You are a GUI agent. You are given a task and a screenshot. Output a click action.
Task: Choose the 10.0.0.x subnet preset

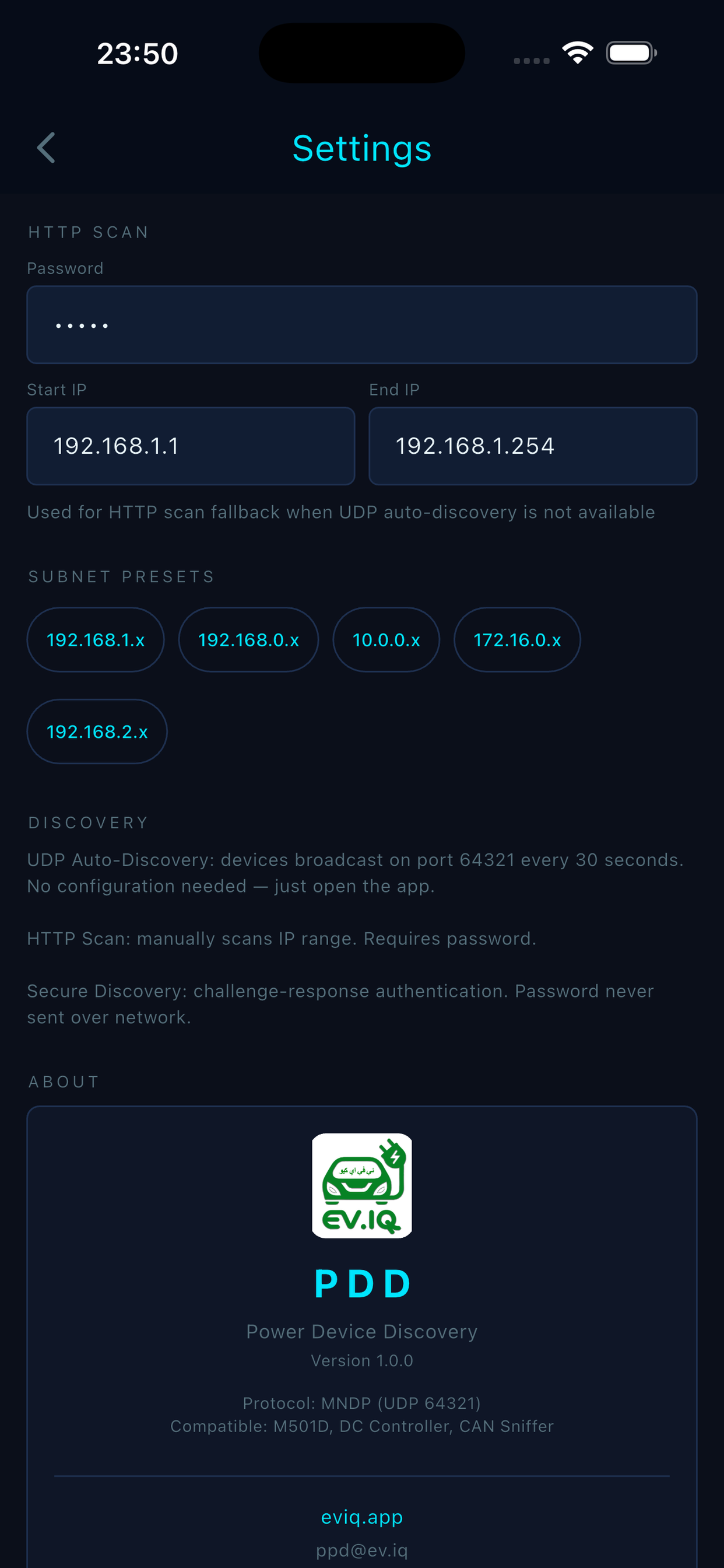pos(386,640)
